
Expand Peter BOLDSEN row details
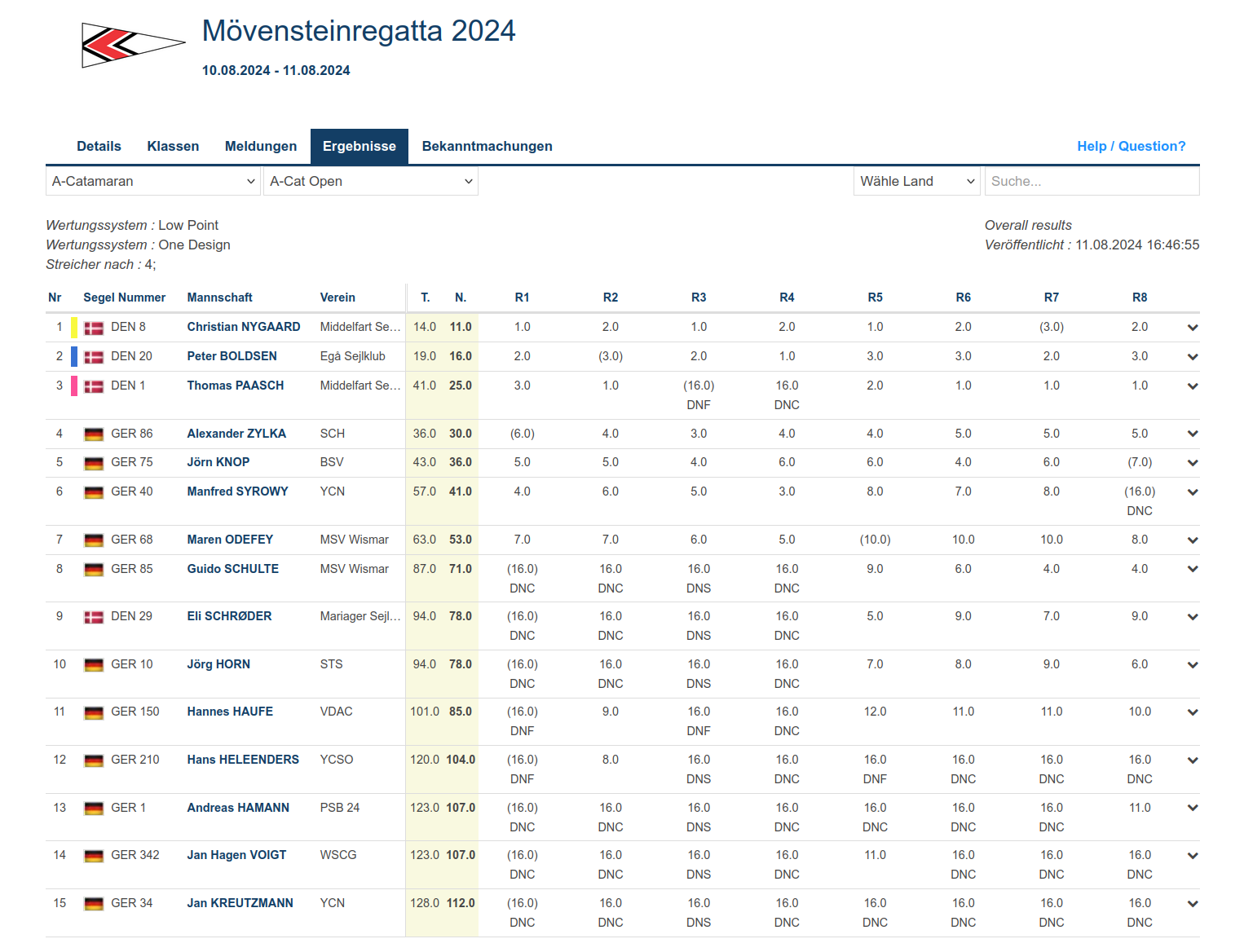(1193, 357)
